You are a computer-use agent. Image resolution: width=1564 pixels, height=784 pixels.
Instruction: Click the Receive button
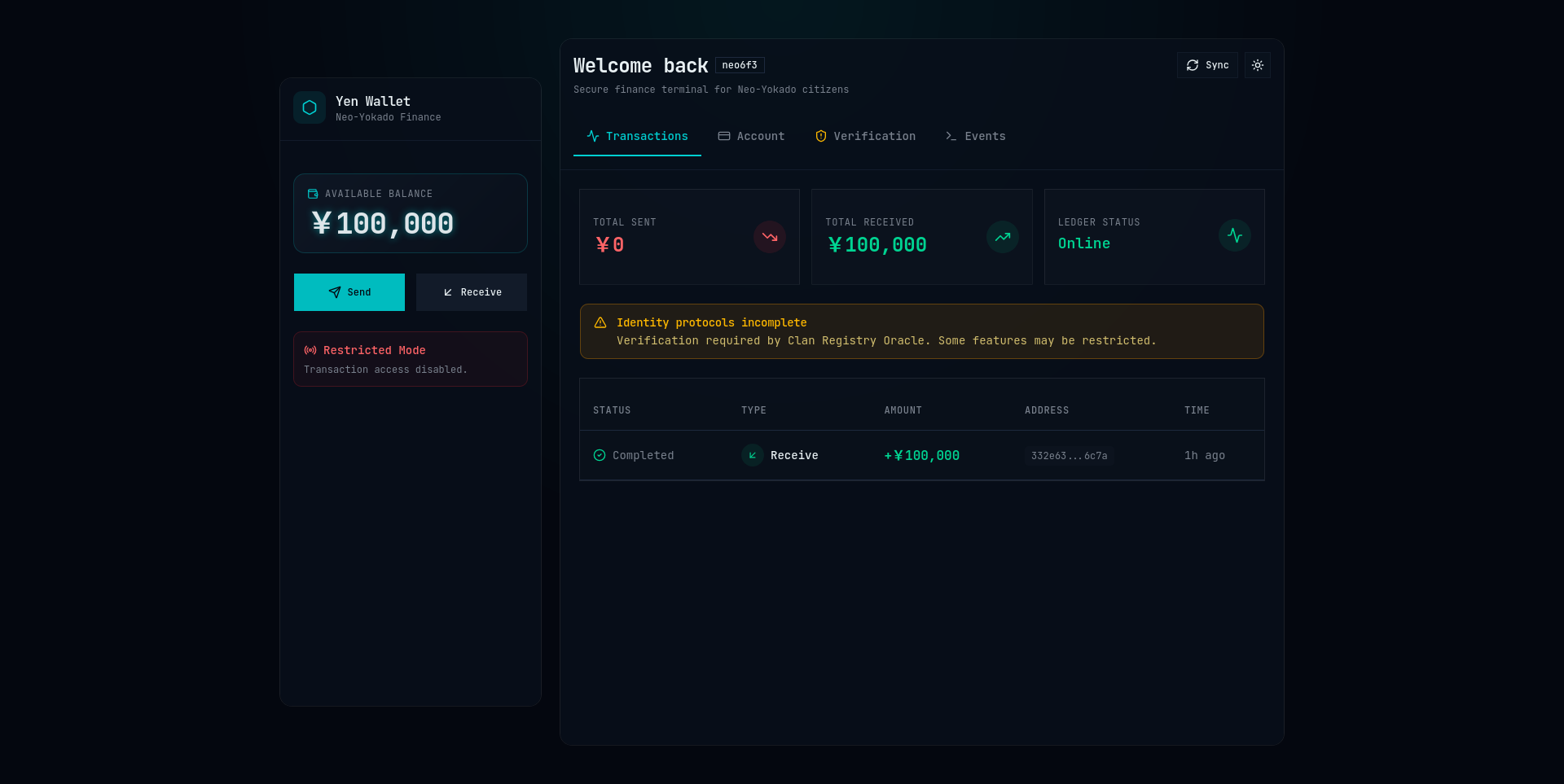click(x=471, y=291)
